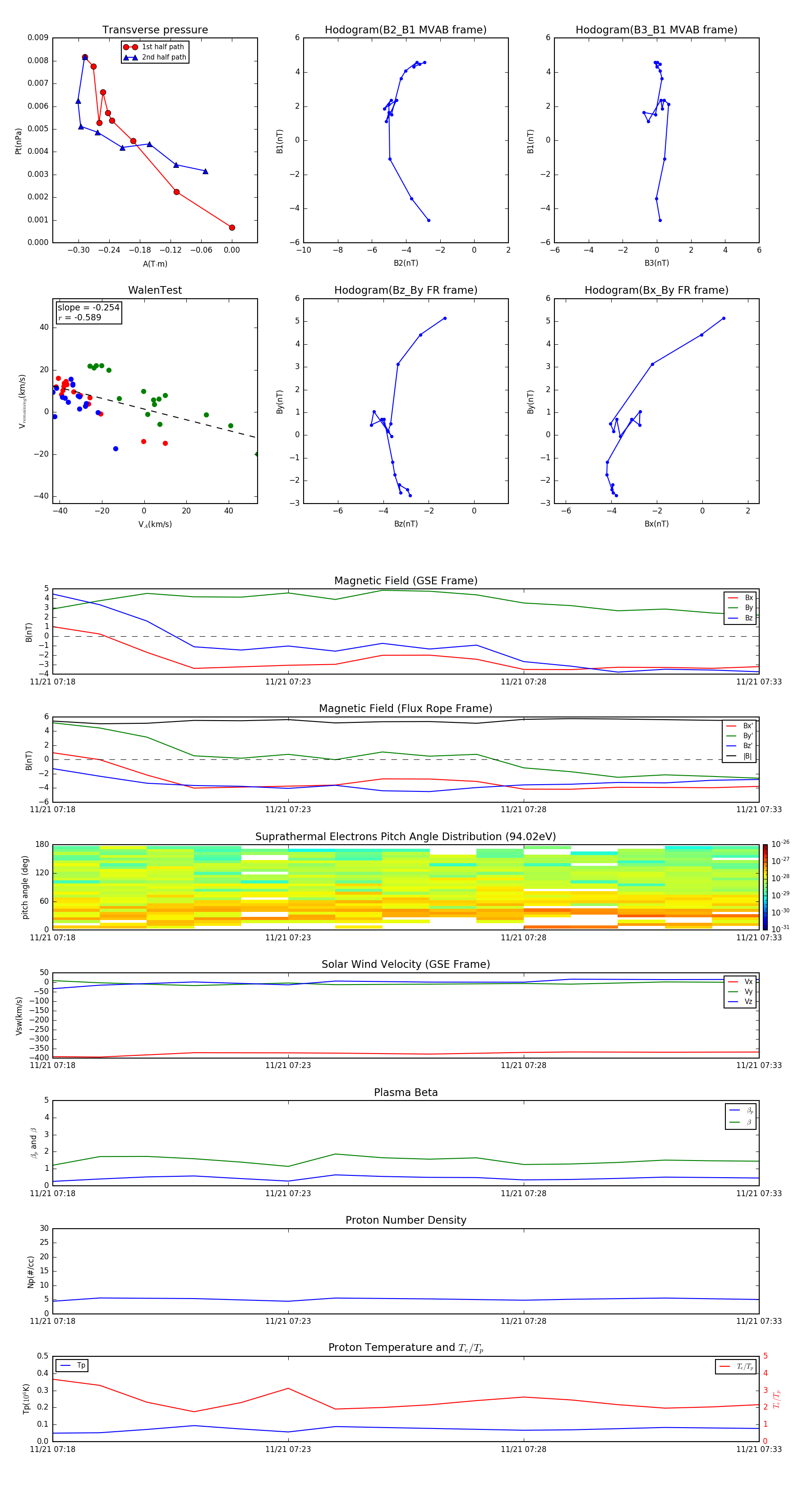
Task: Click the red Te/Tp right axis label
Action: coord(776,1399)
